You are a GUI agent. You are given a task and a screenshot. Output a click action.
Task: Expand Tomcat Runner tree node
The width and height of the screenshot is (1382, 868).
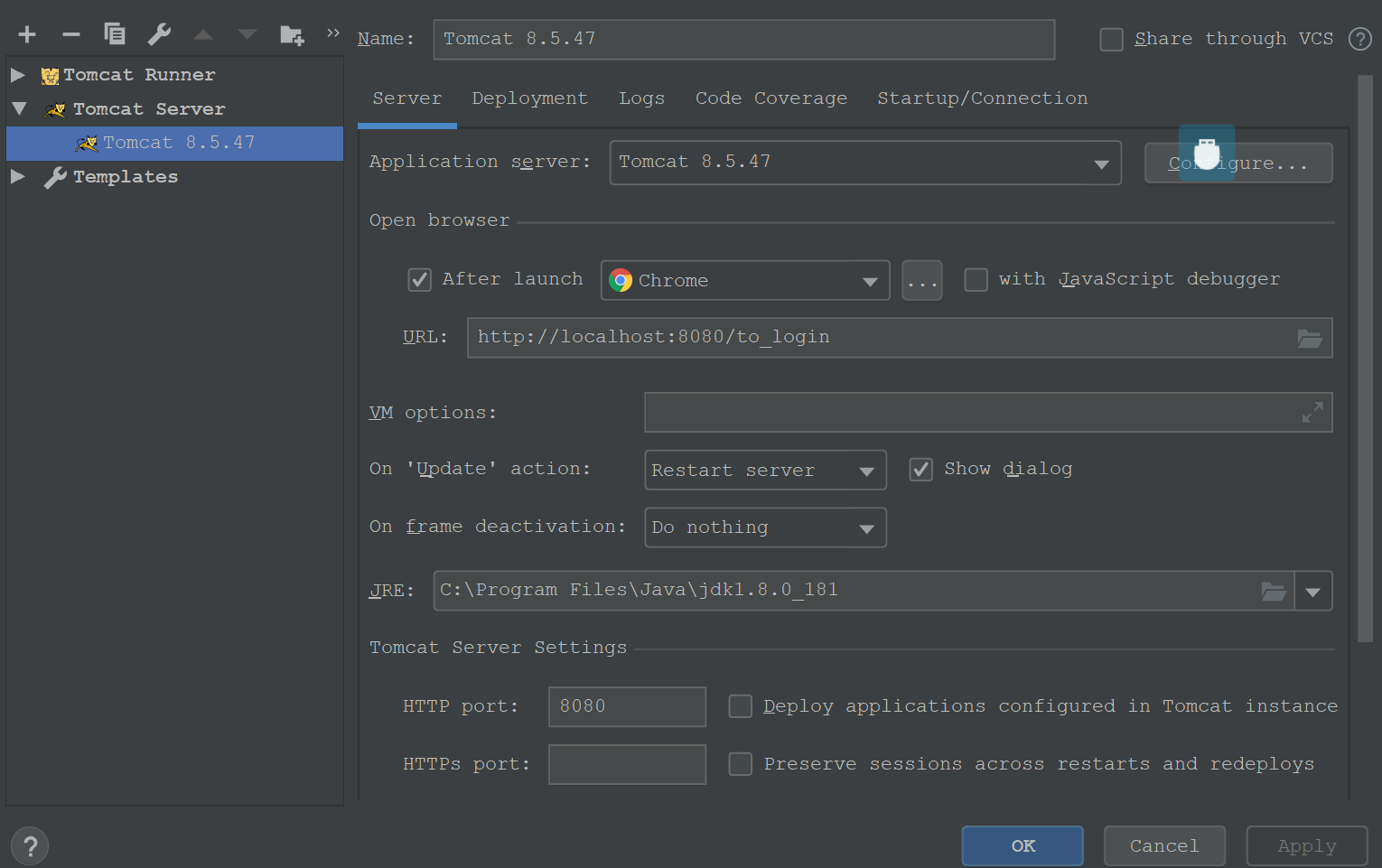point(17,75)
